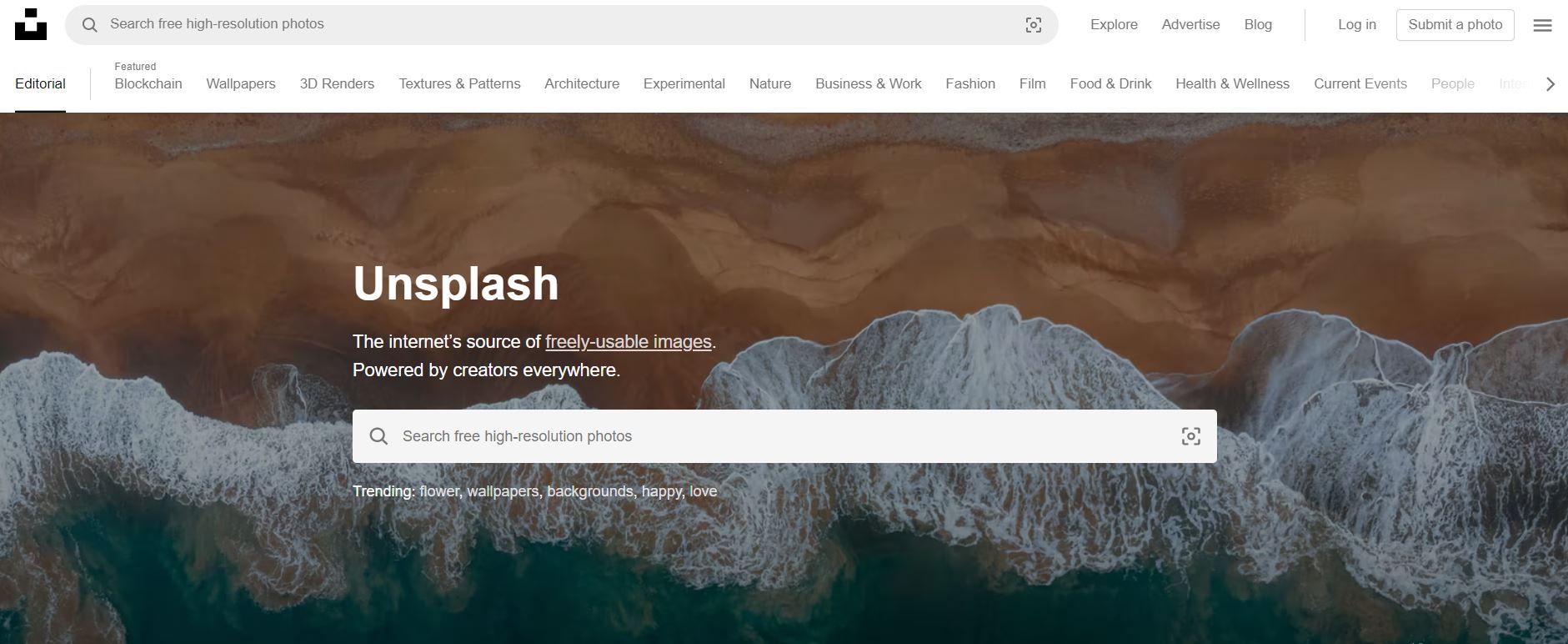Go to the Blog
This screenshot has height=644, width=1568.
point(1258,25)
